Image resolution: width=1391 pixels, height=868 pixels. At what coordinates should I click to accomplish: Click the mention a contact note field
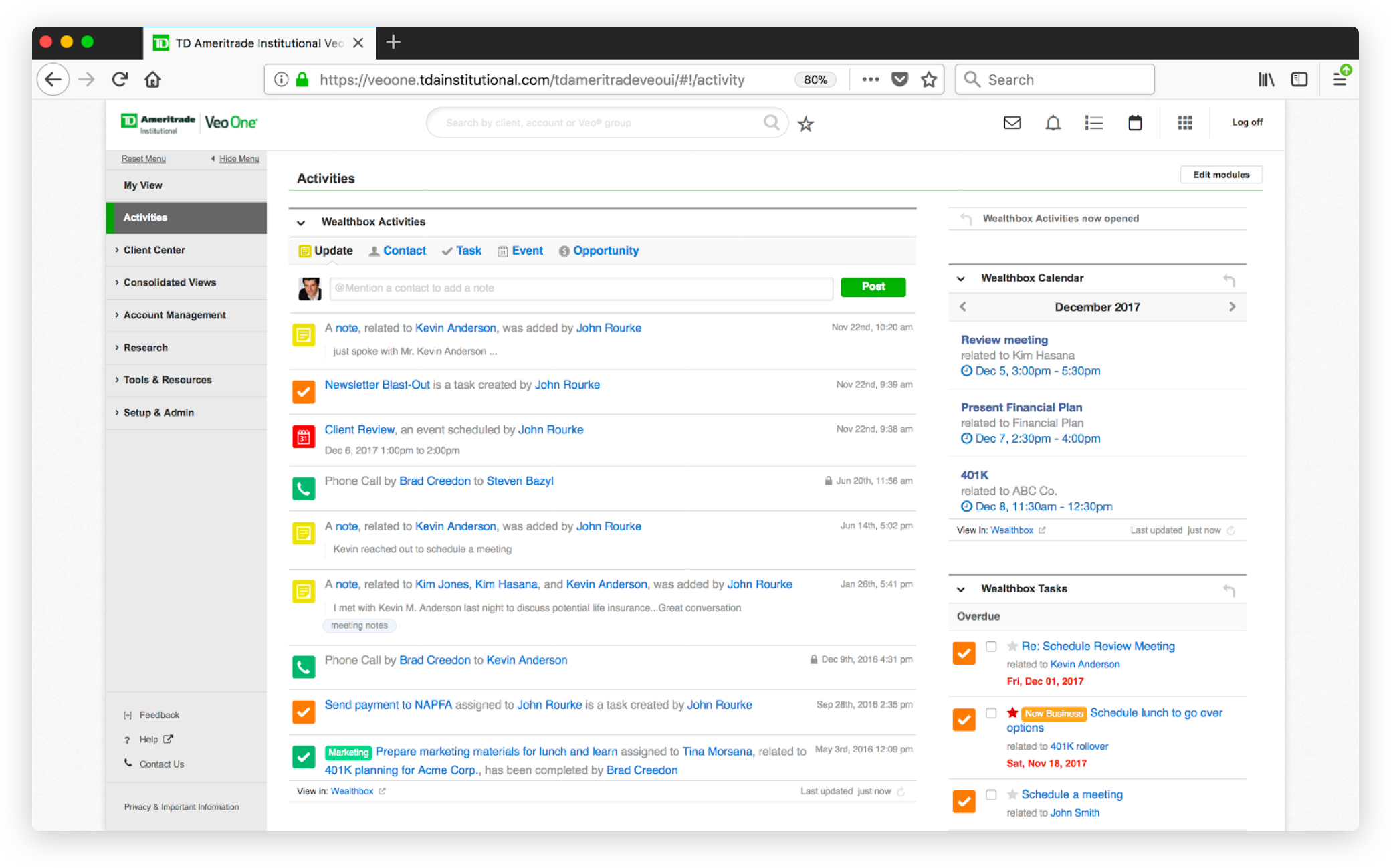tap(581, 288)
